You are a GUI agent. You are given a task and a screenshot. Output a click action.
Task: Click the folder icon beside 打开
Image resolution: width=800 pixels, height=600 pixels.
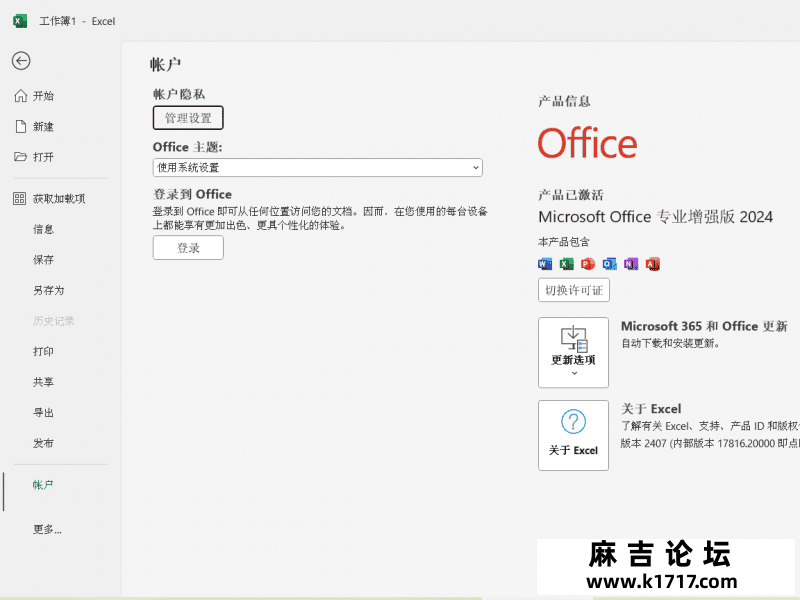(20, 157)
